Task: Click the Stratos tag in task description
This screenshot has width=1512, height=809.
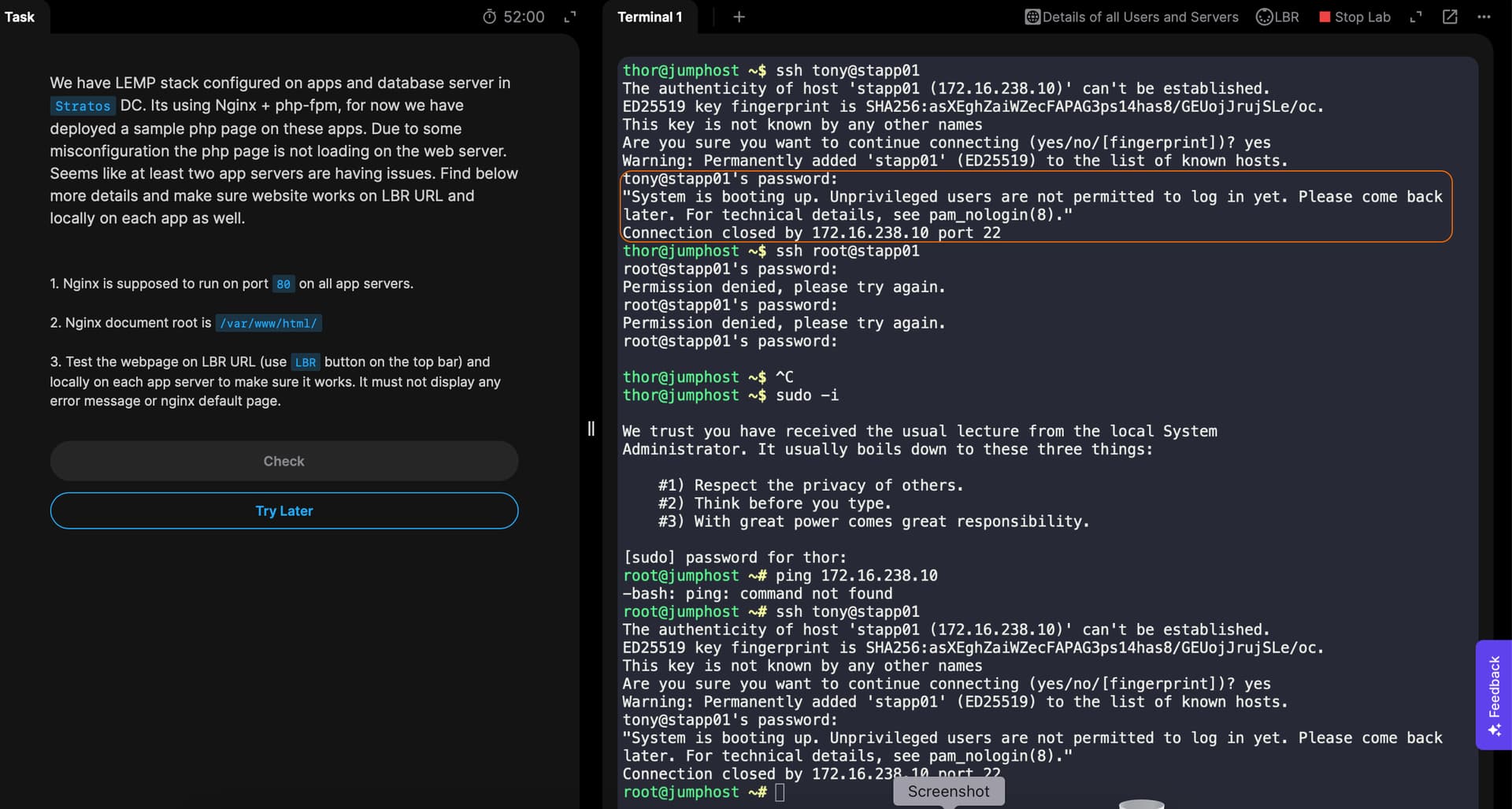Action: pos(83,106)
